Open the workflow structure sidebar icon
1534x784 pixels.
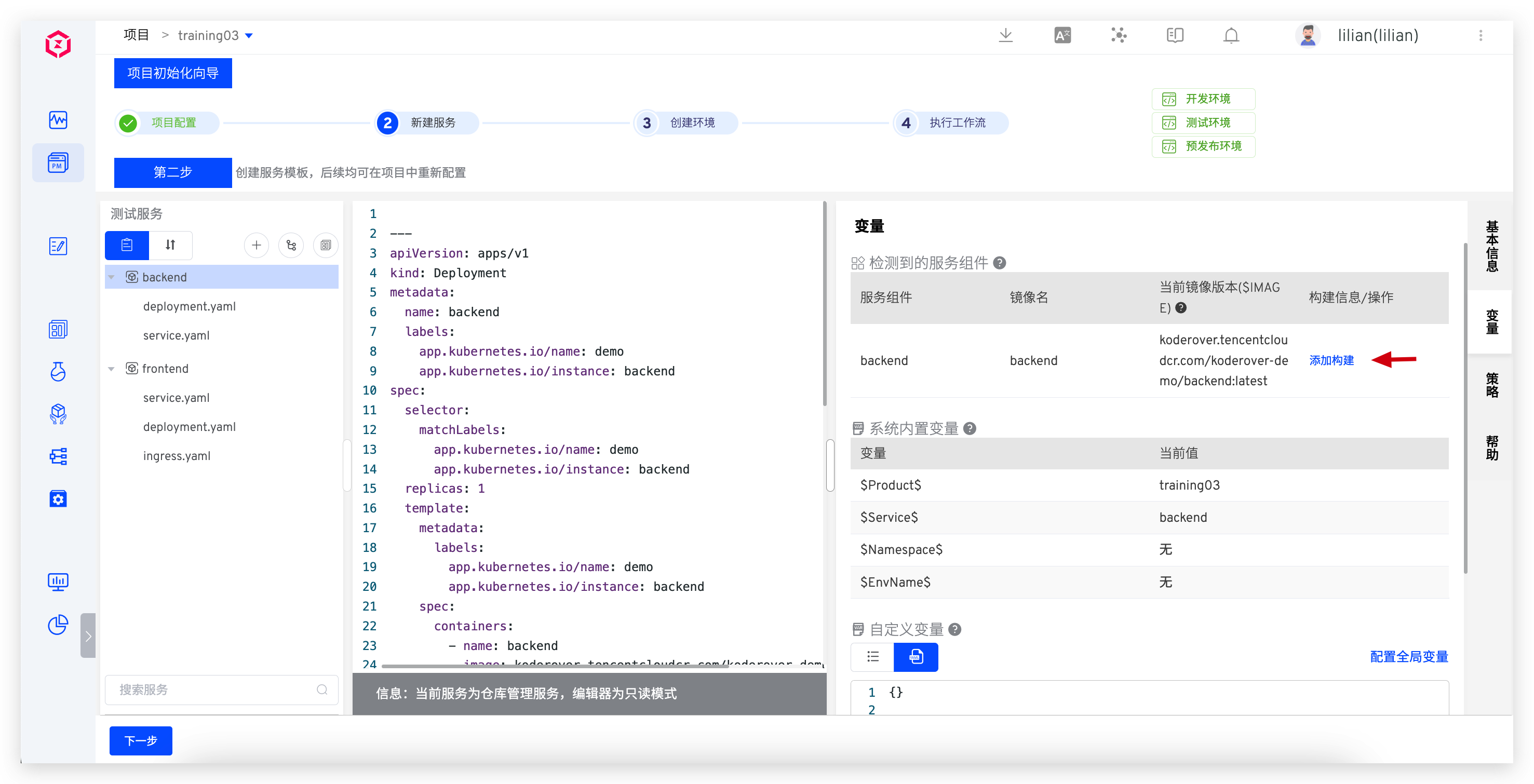(58, 456)
